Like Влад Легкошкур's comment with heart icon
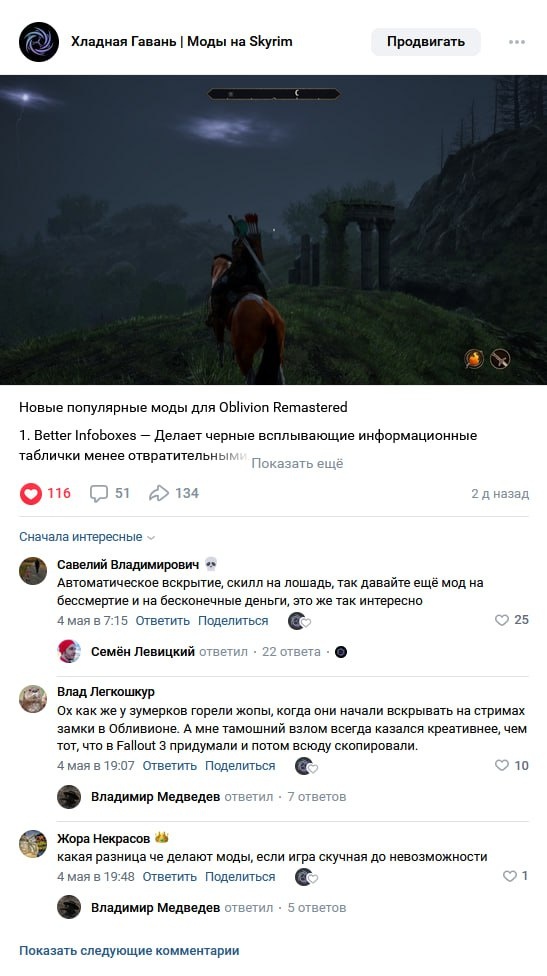This screenshot has height=976, width=547. tap(502, 766)
